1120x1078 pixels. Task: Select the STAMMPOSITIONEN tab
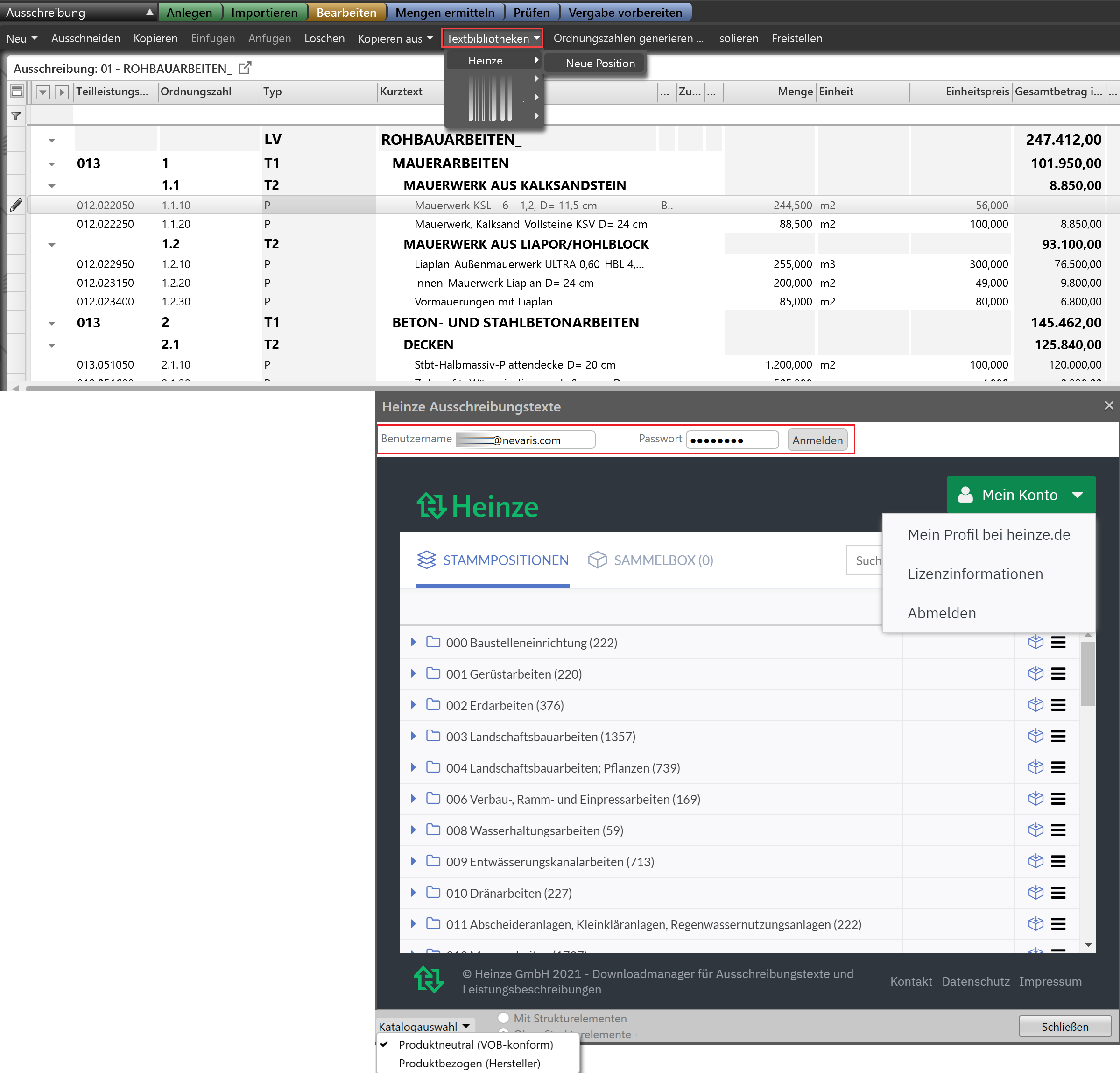pyautogui.click(x=493, y=561)
